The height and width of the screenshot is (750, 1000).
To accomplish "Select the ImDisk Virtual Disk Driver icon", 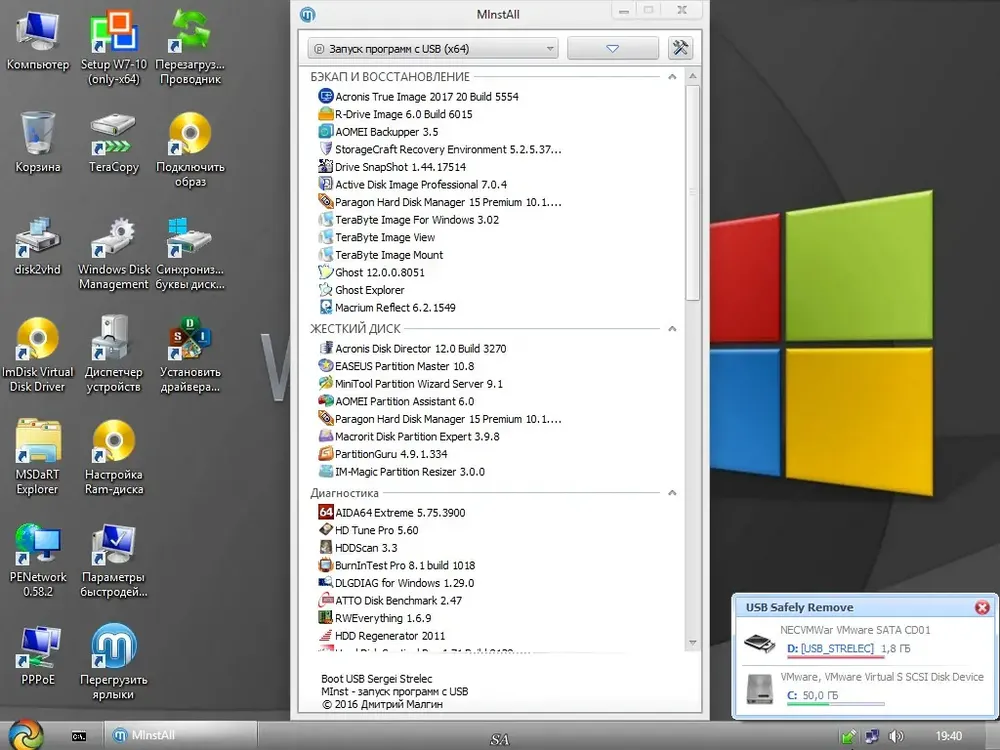I will click(x=38, y=354).
